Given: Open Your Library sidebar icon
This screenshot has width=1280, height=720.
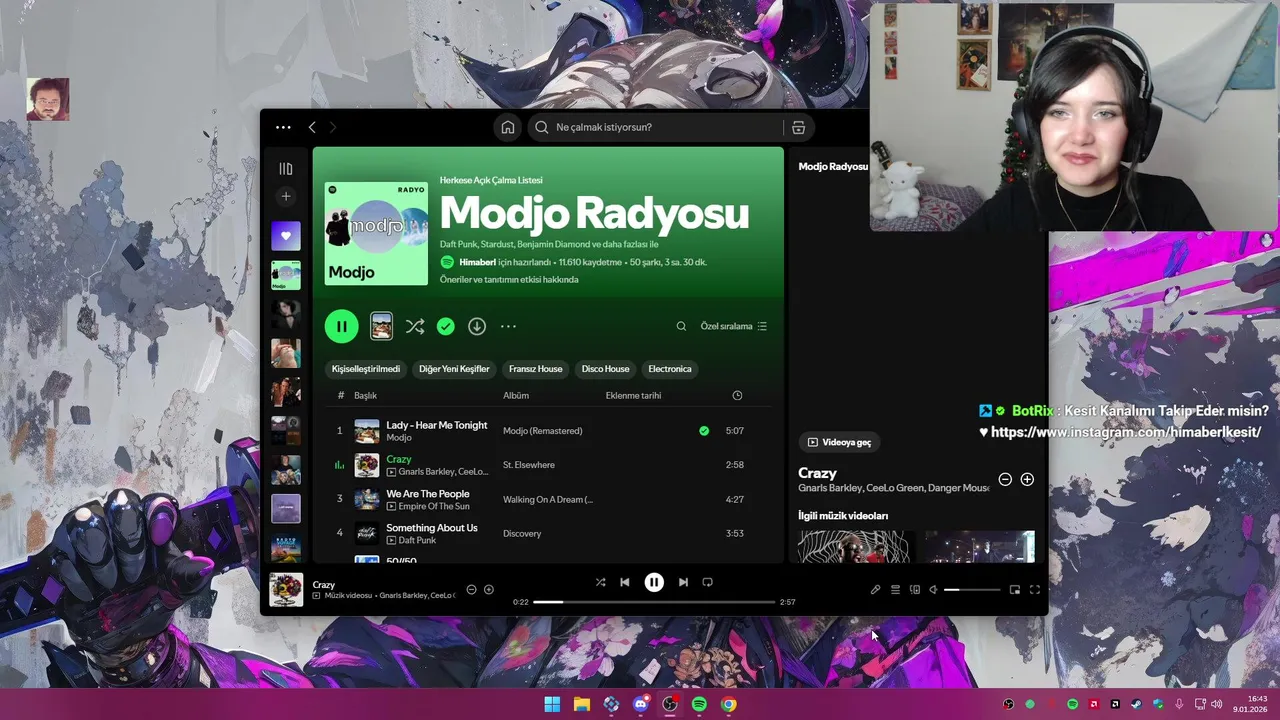Looking at the screenshot, I should 286,169.
